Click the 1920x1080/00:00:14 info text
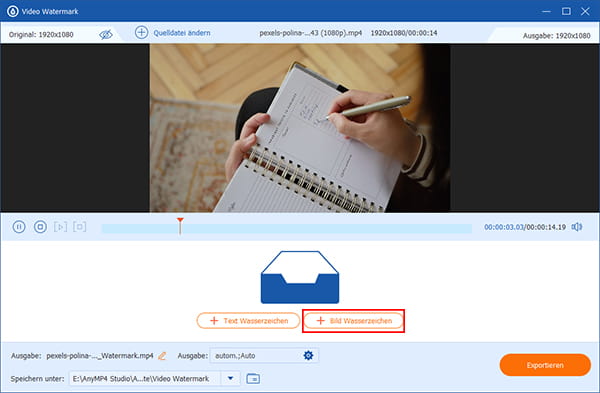 click(x=404, y=33)
